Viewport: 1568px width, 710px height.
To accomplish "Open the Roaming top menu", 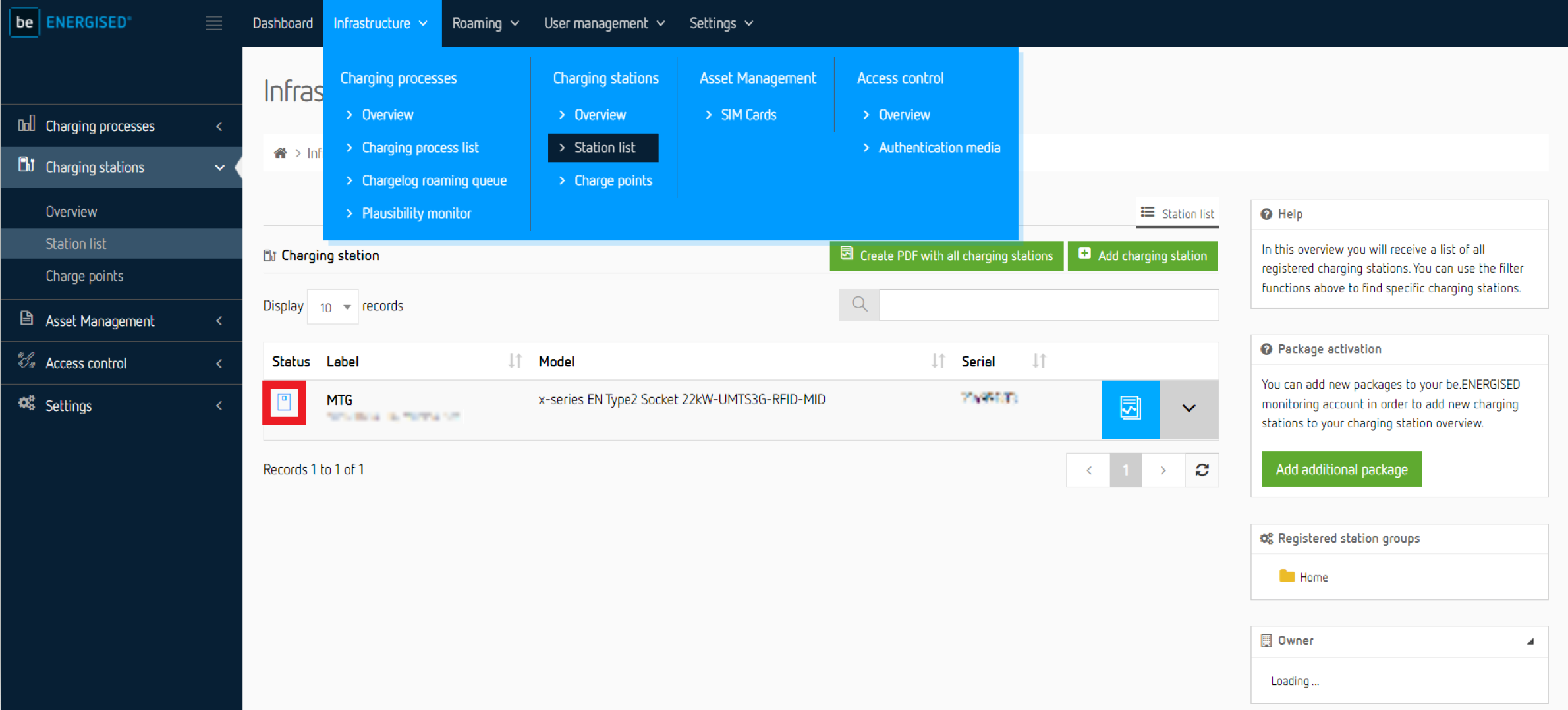I will 485,24.
